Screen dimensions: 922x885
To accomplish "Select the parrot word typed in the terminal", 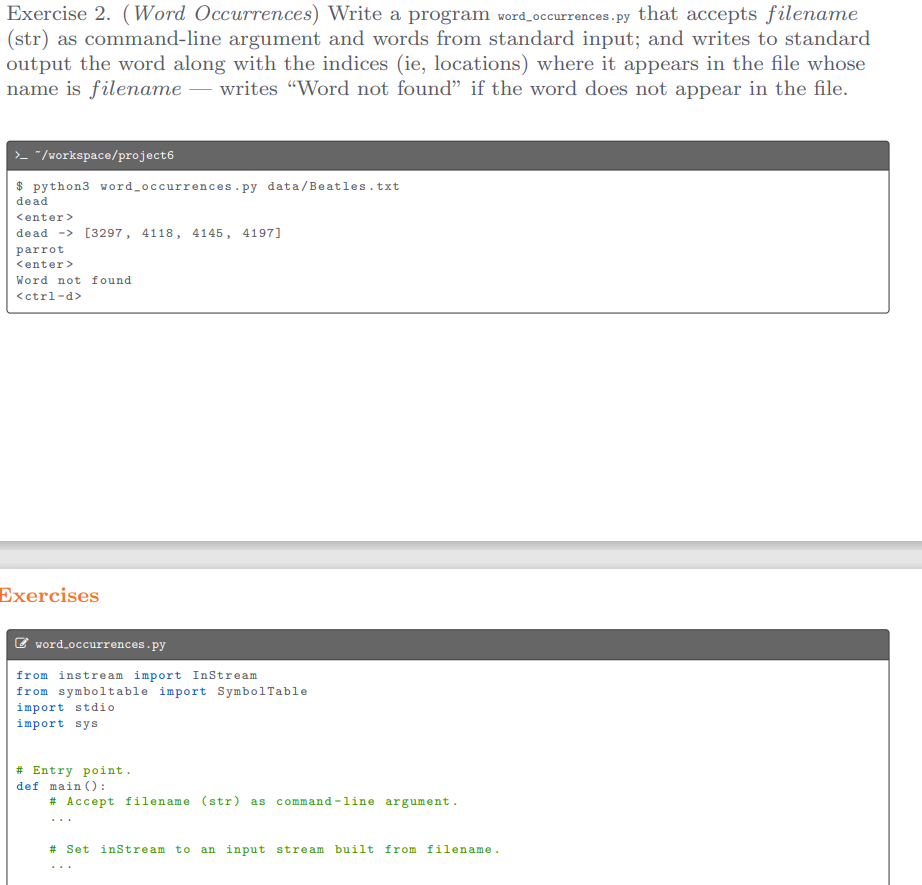I will pos(39,249).
